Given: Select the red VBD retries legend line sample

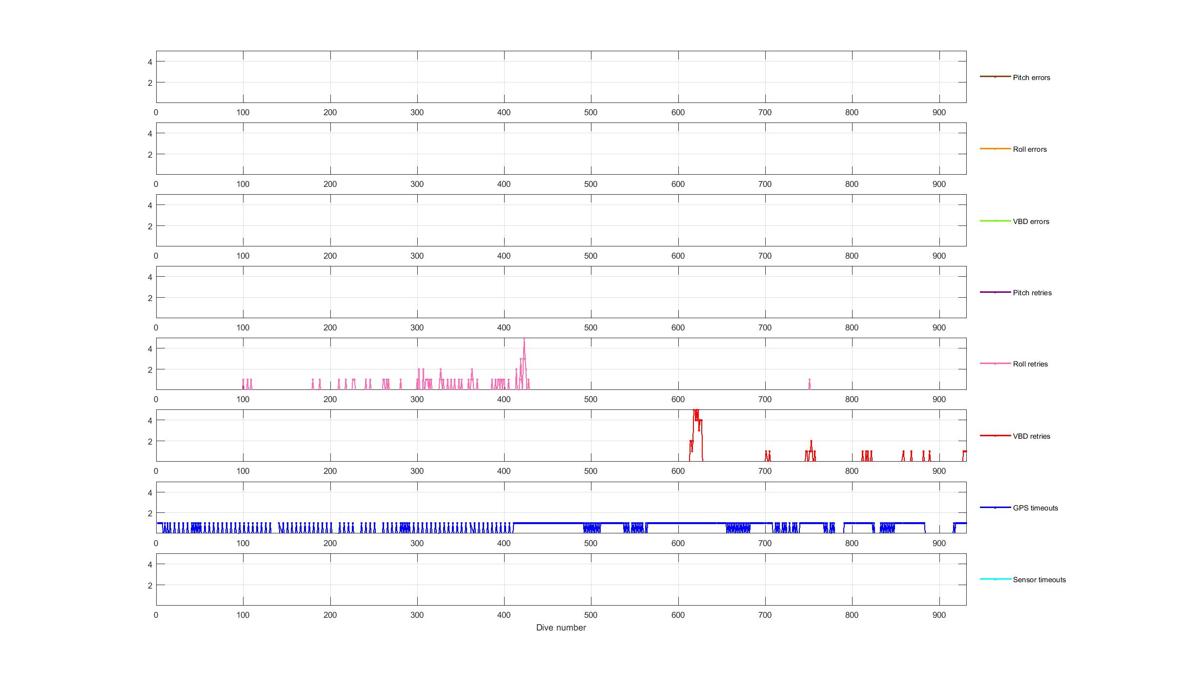Looking at the screenshot, I should click(x=995, y=436).
